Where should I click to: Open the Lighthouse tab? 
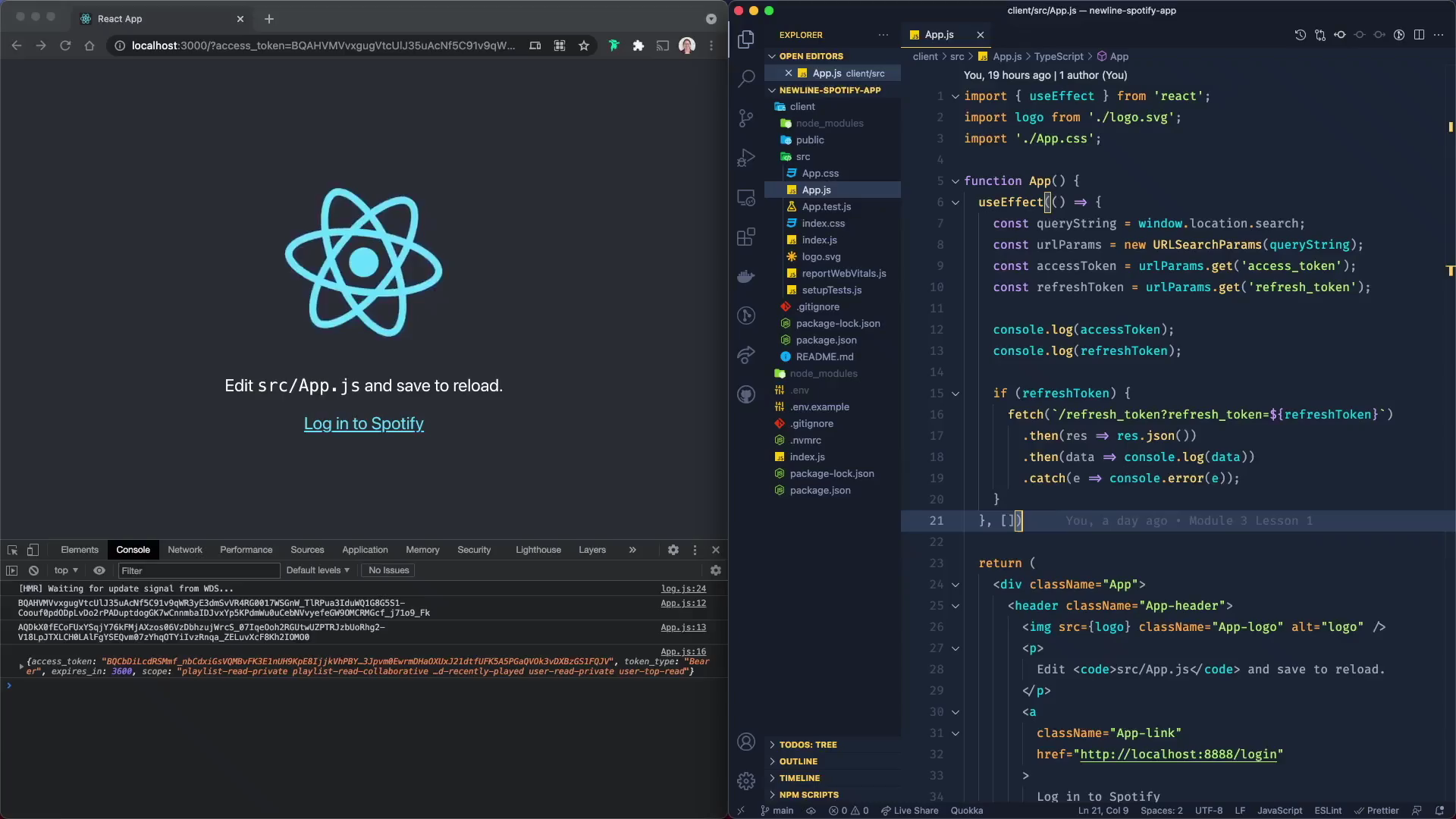pyautogui.click(x=538, y=550)
